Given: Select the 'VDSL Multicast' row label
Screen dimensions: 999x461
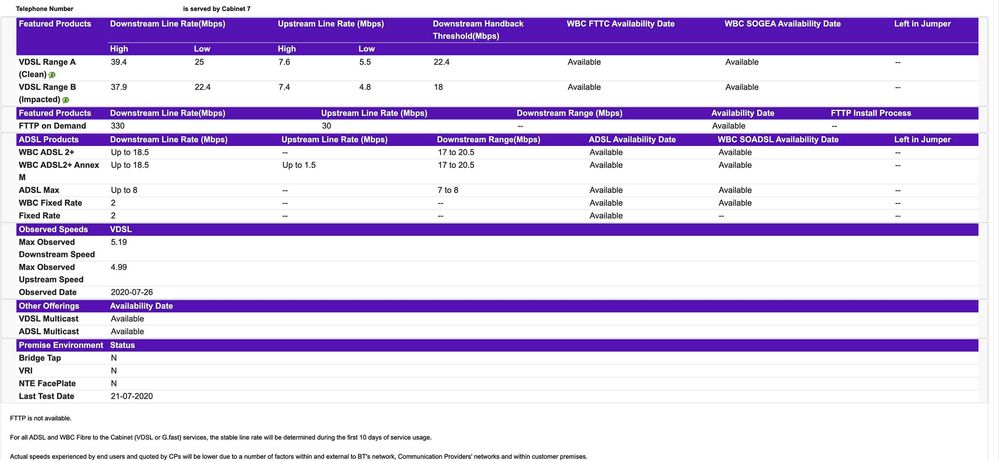Looking at the screenshot, I should [49, 318].
